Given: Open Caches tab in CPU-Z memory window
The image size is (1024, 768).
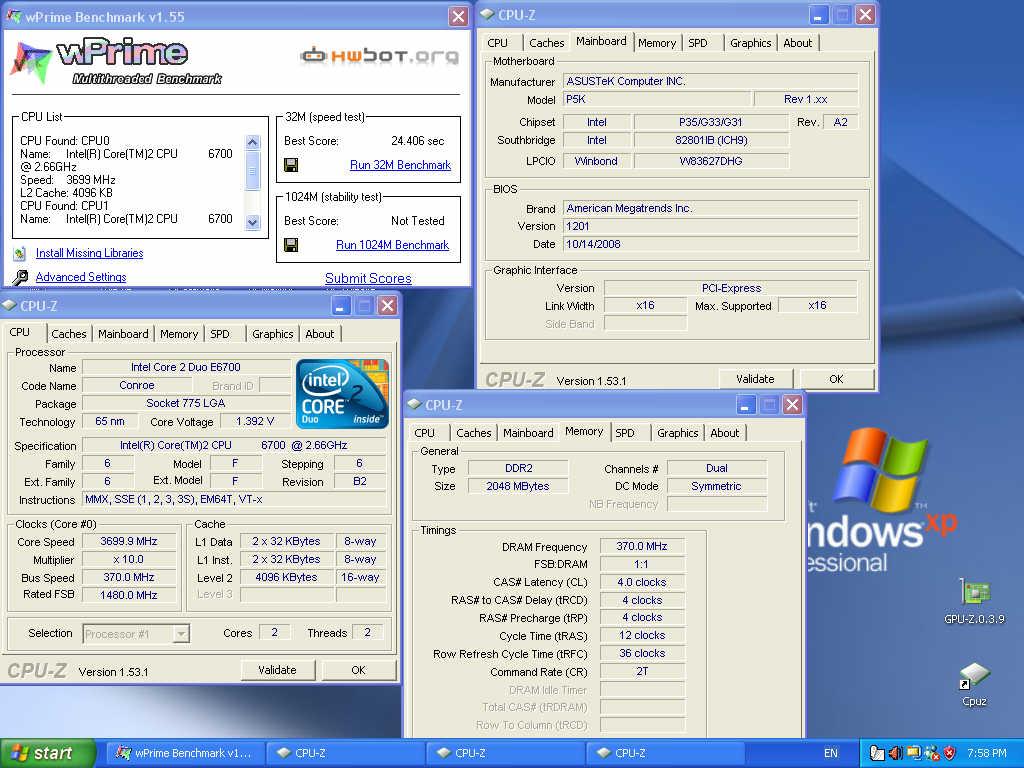Looking at the screenshot, I should point(473,432).
